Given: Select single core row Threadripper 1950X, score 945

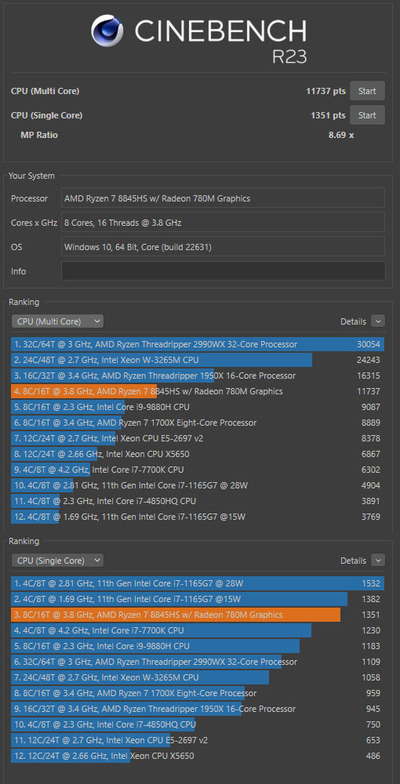Looking at the screenshot, I should [x=198, y=708].
